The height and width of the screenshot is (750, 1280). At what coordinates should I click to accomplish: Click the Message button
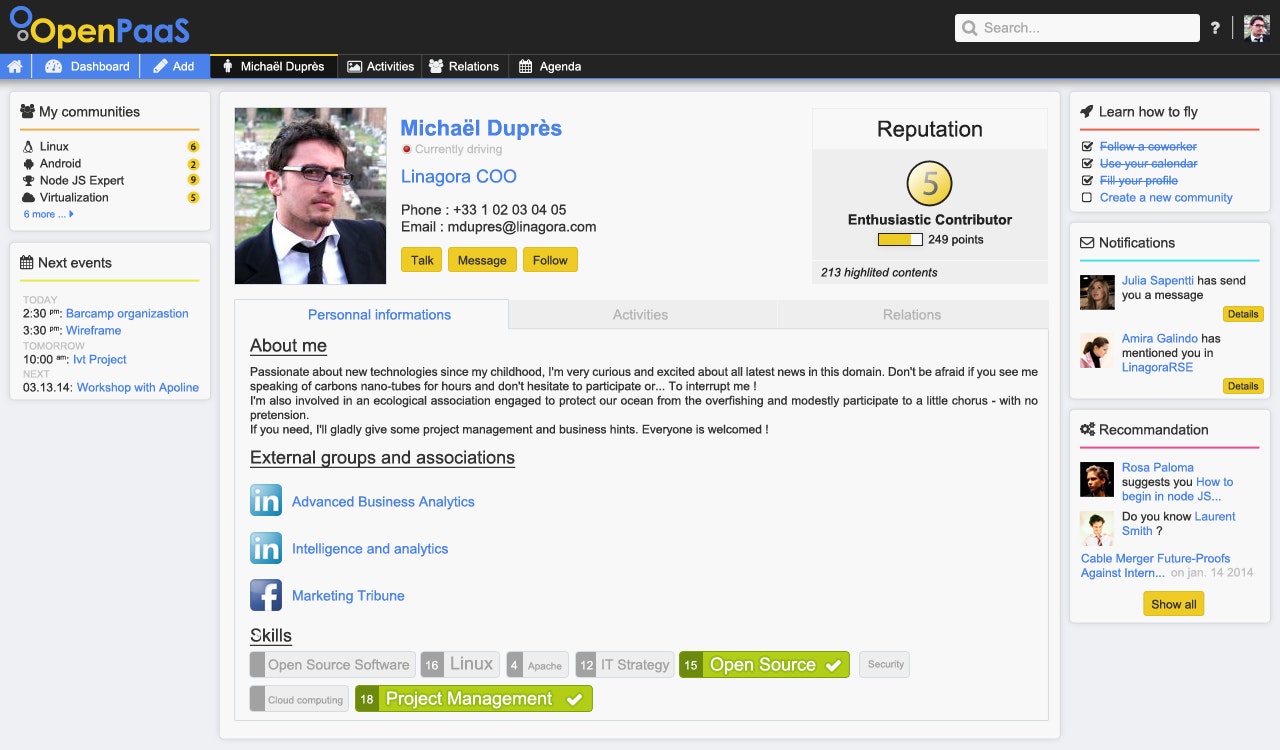(x=482, y=260)
